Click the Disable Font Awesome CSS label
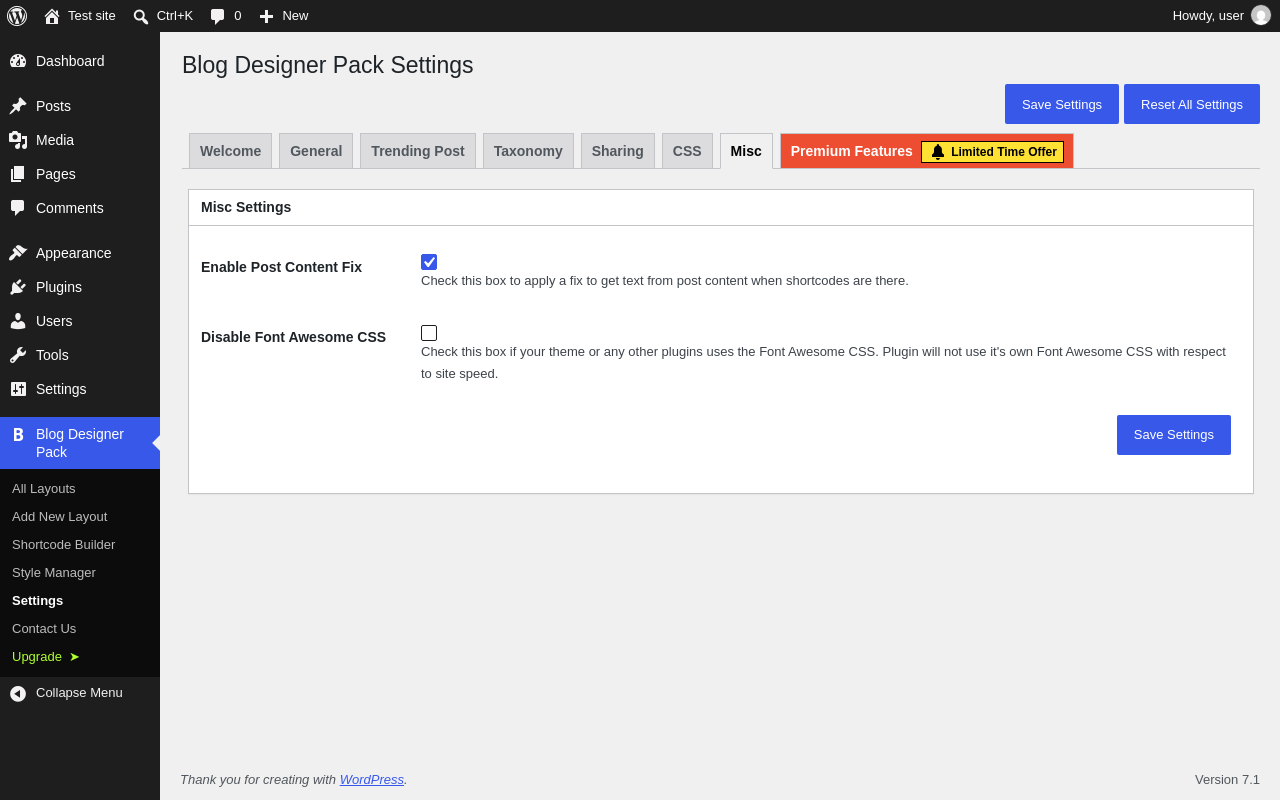This screenshot has width=1280, height=800. point(293,337)
